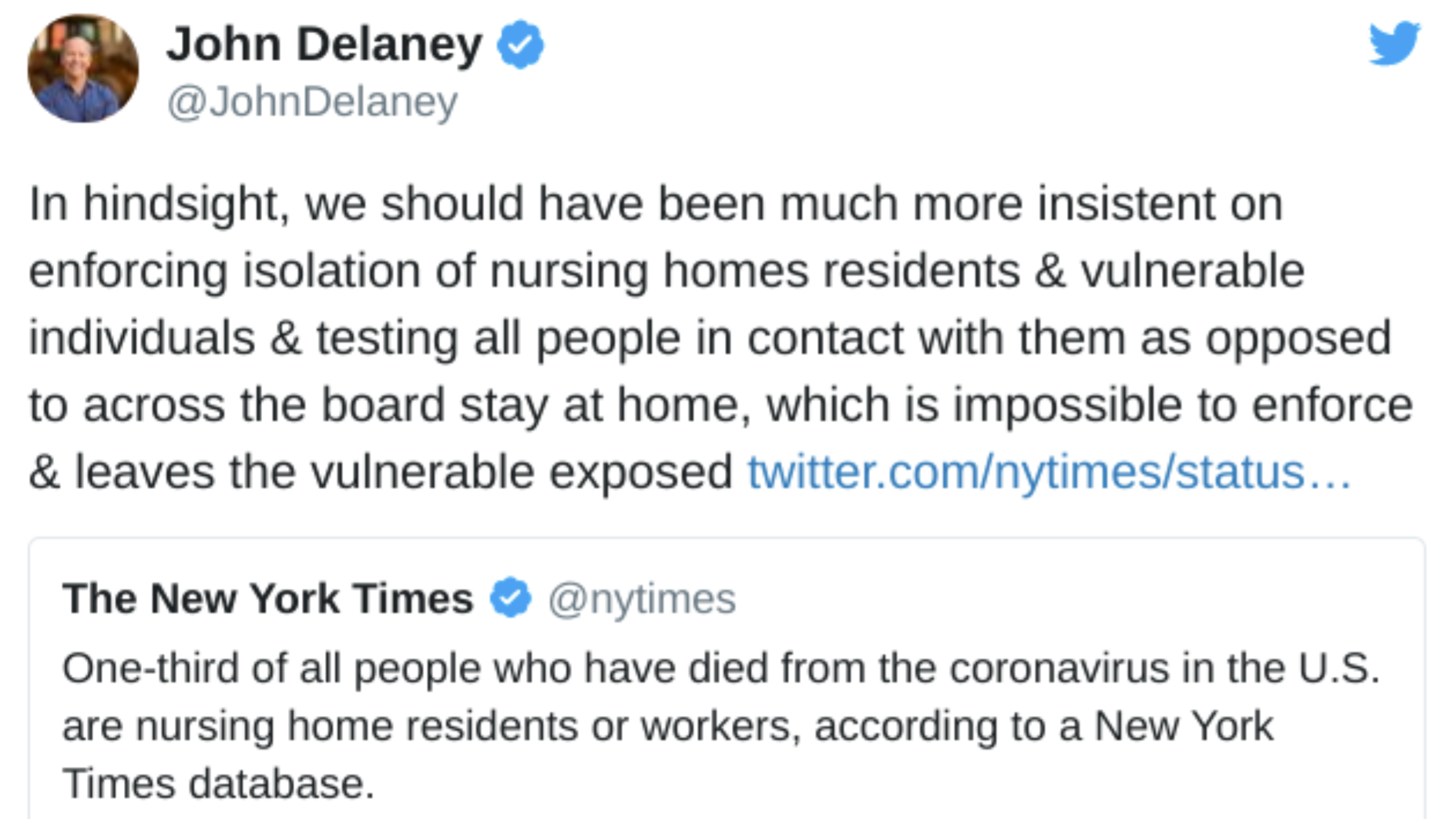The width and height of the screenshot is (1456, 819).
Task: Click the quoted tweet's first line starting 'One-third'
Action: 720,668
